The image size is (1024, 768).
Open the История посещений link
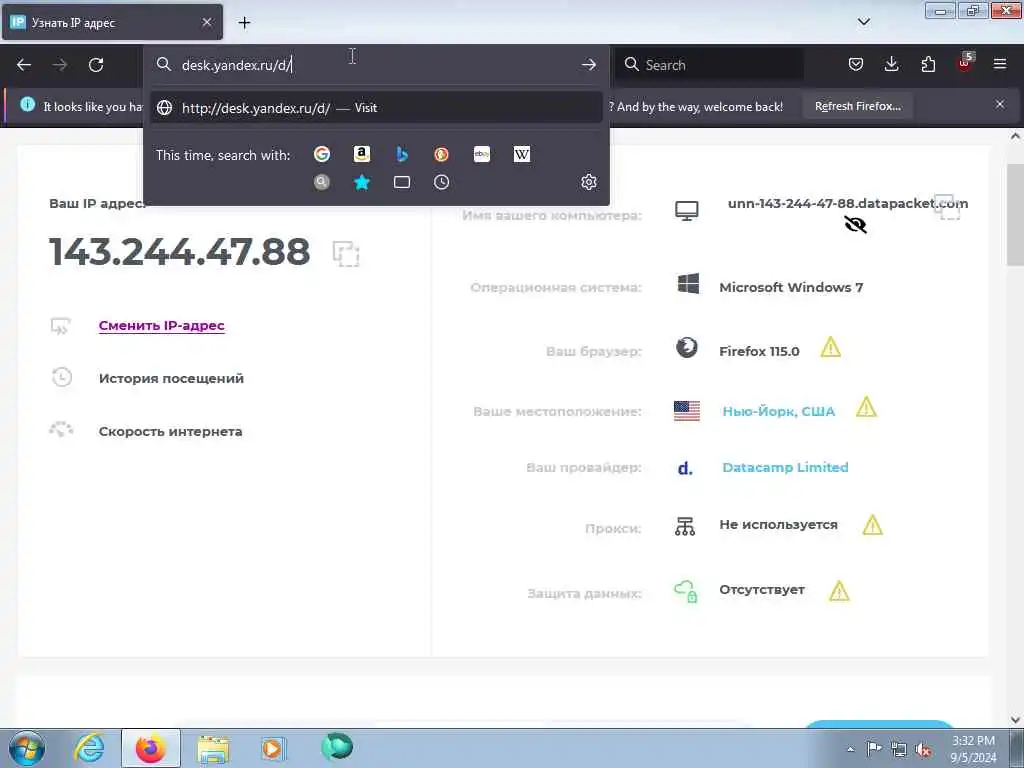[171, 378]
